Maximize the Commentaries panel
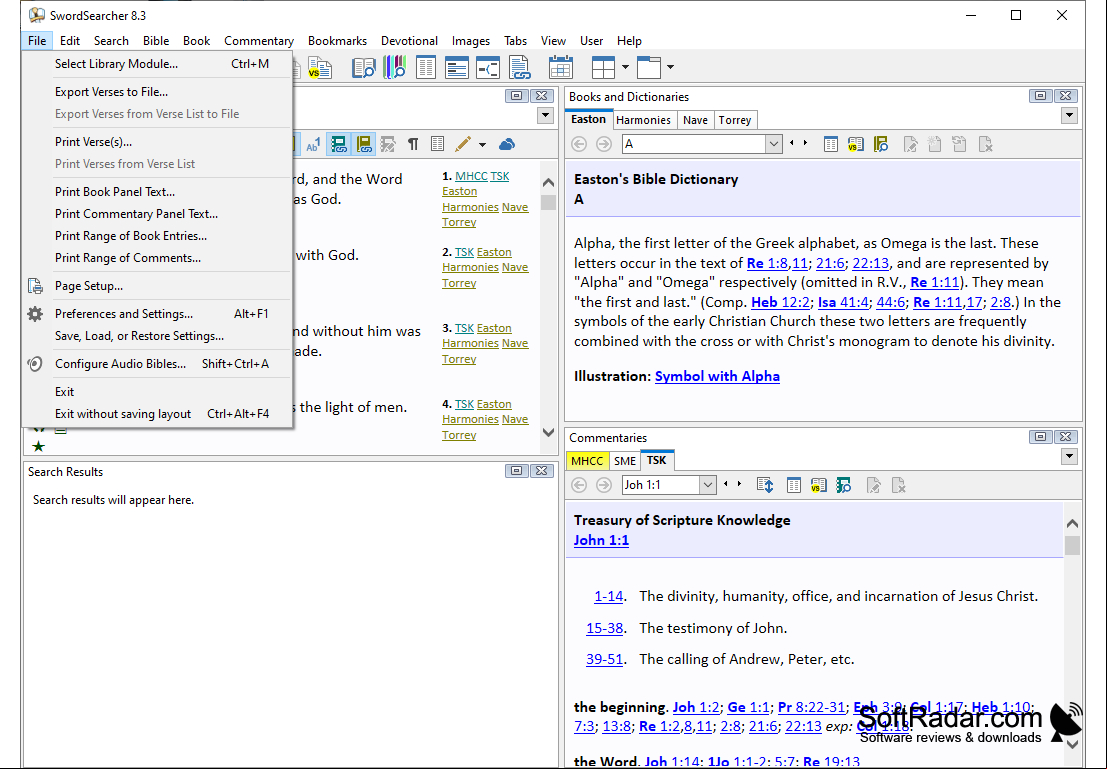The image size is (1107, 769). (1040, 437)
